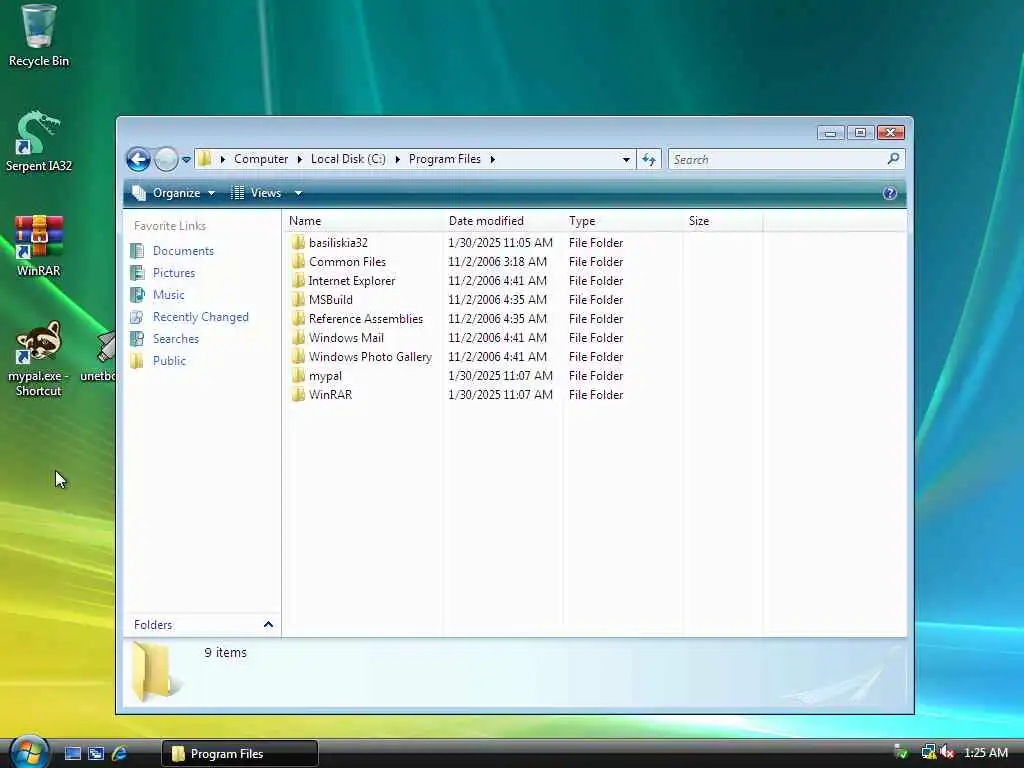Select the mypal folder icon
Screen dimensions: 1024x768
(x=298, y=376)
